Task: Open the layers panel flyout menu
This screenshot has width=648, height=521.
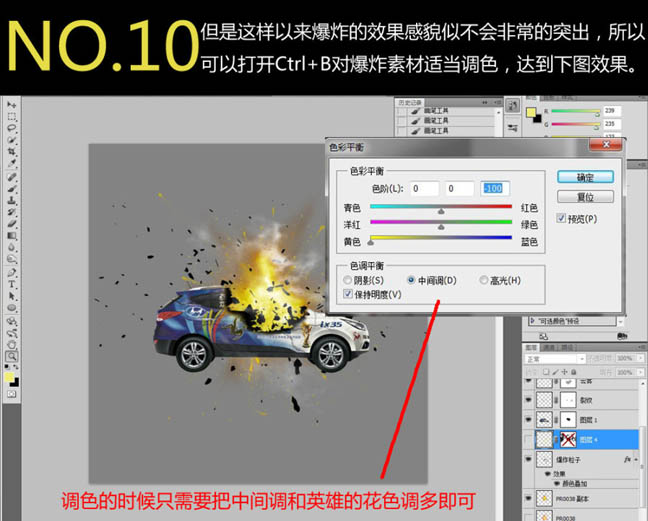Action: [642, 347]
